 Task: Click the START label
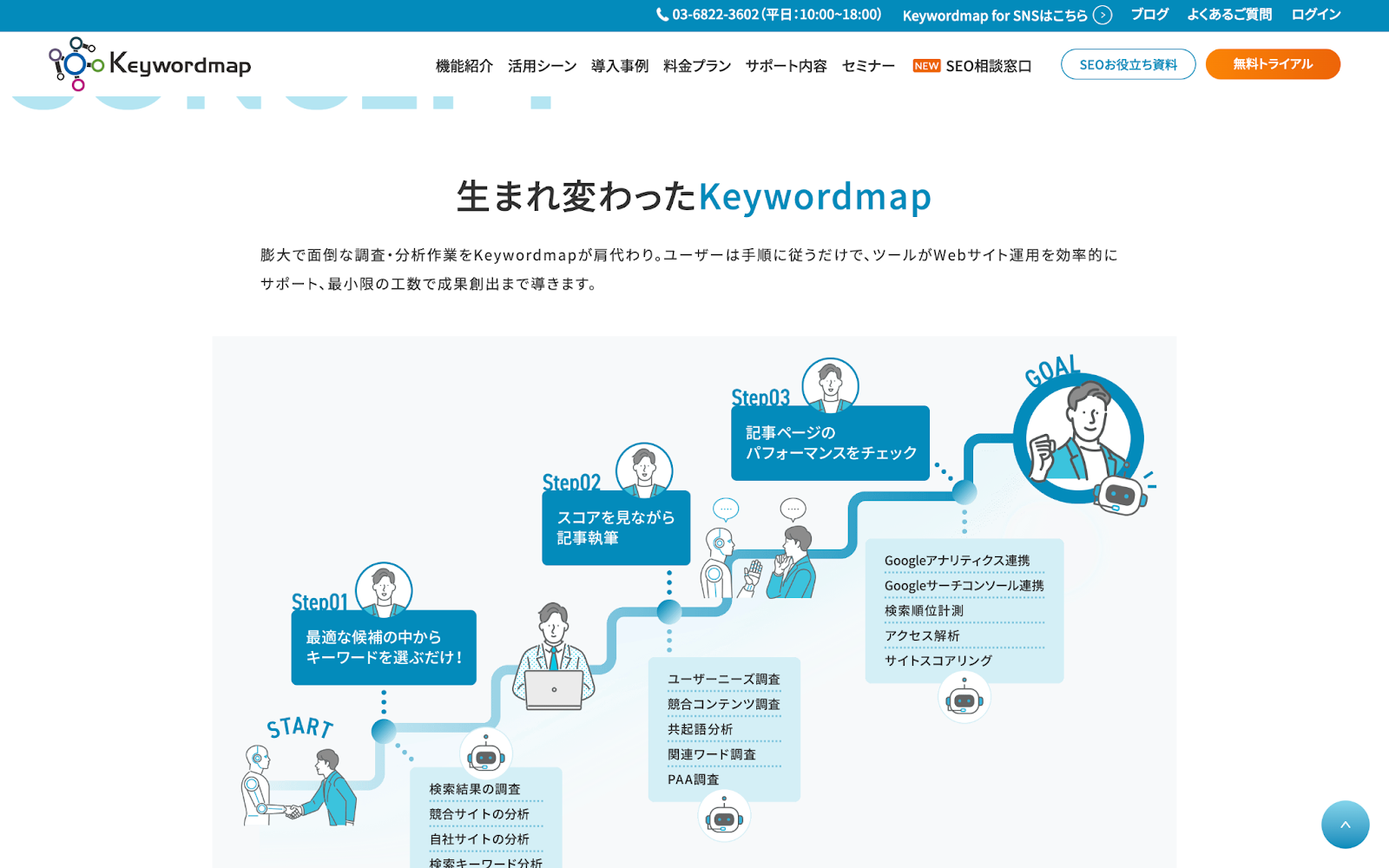pyautogui.click(x=300, y=727)
